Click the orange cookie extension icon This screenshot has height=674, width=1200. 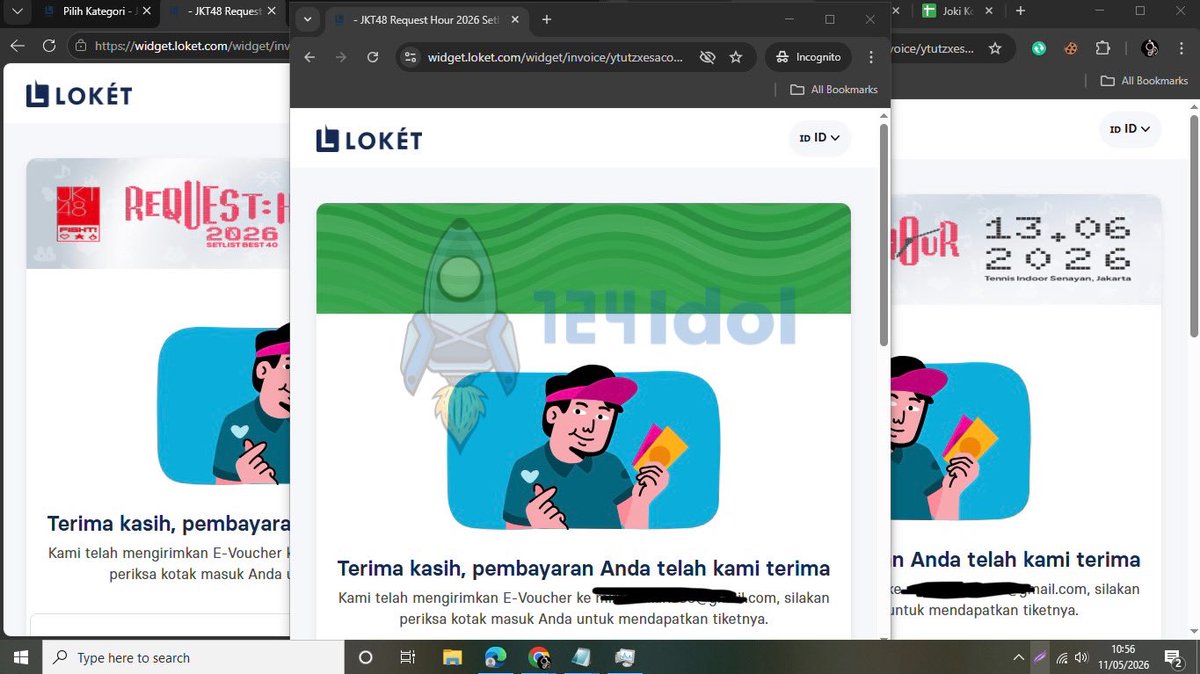tap(1071, 47)
